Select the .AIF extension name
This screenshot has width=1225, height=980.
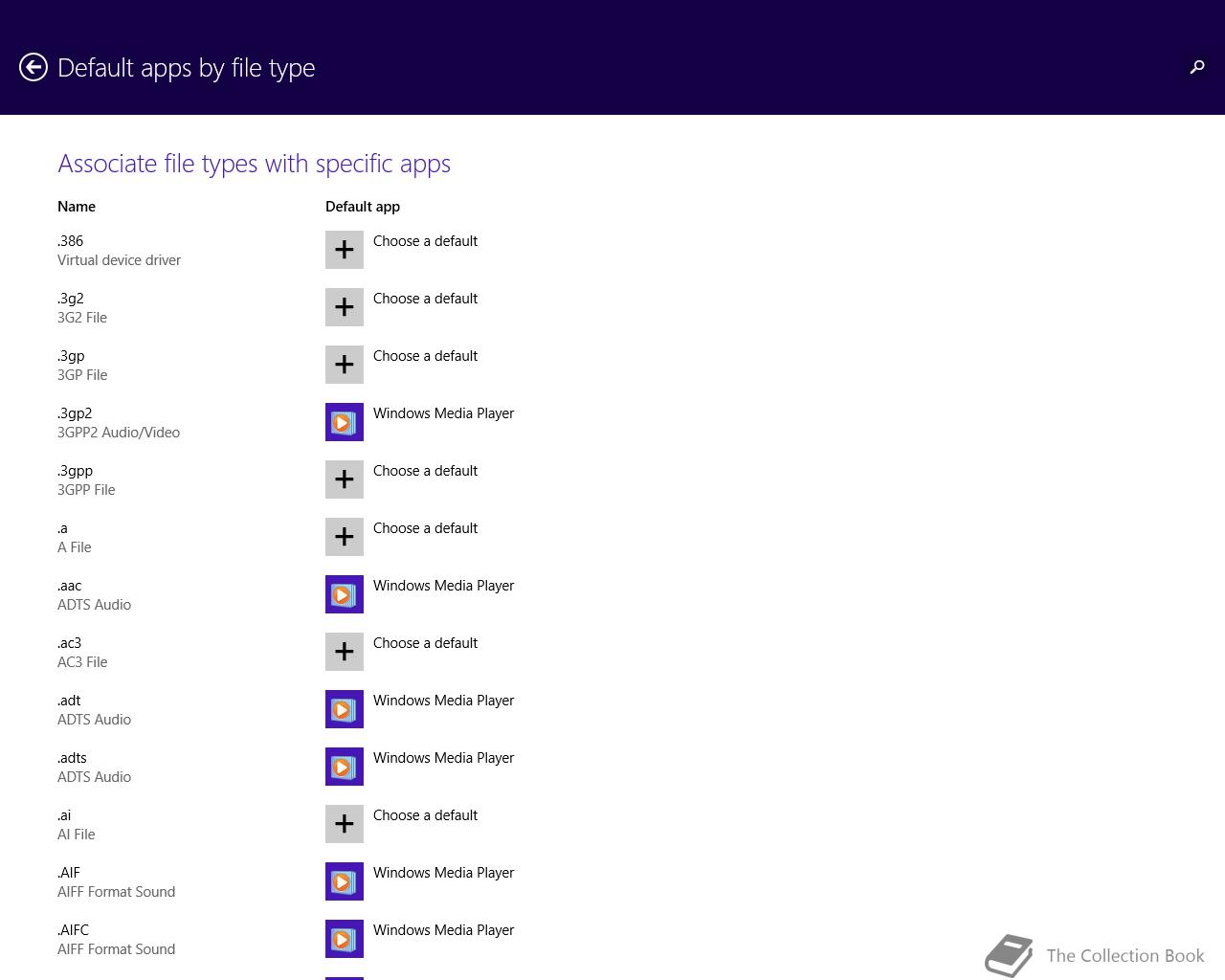pyautogui.click(x=68, y=873)
